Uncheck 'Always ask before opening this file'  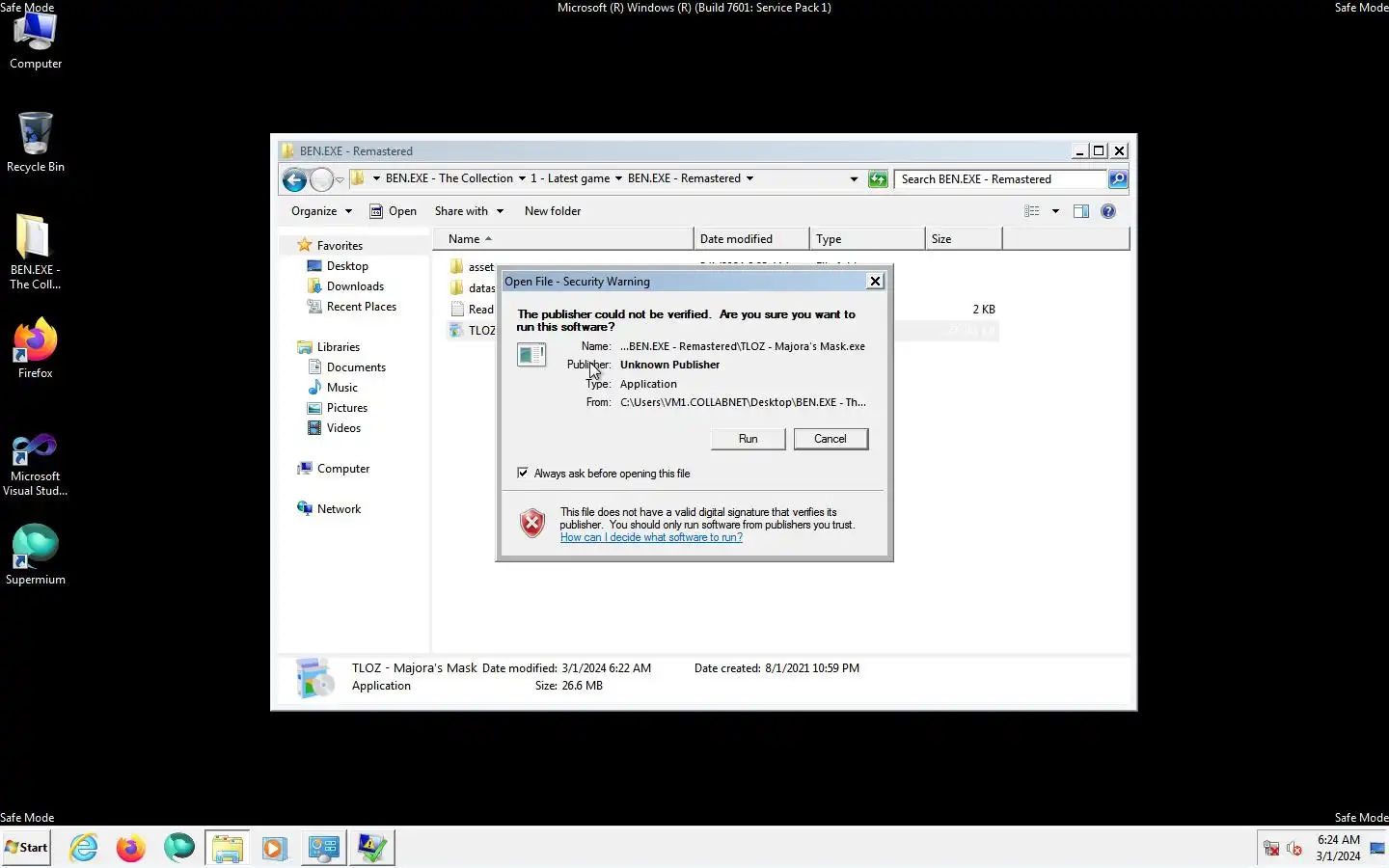(x=523, y=473)
